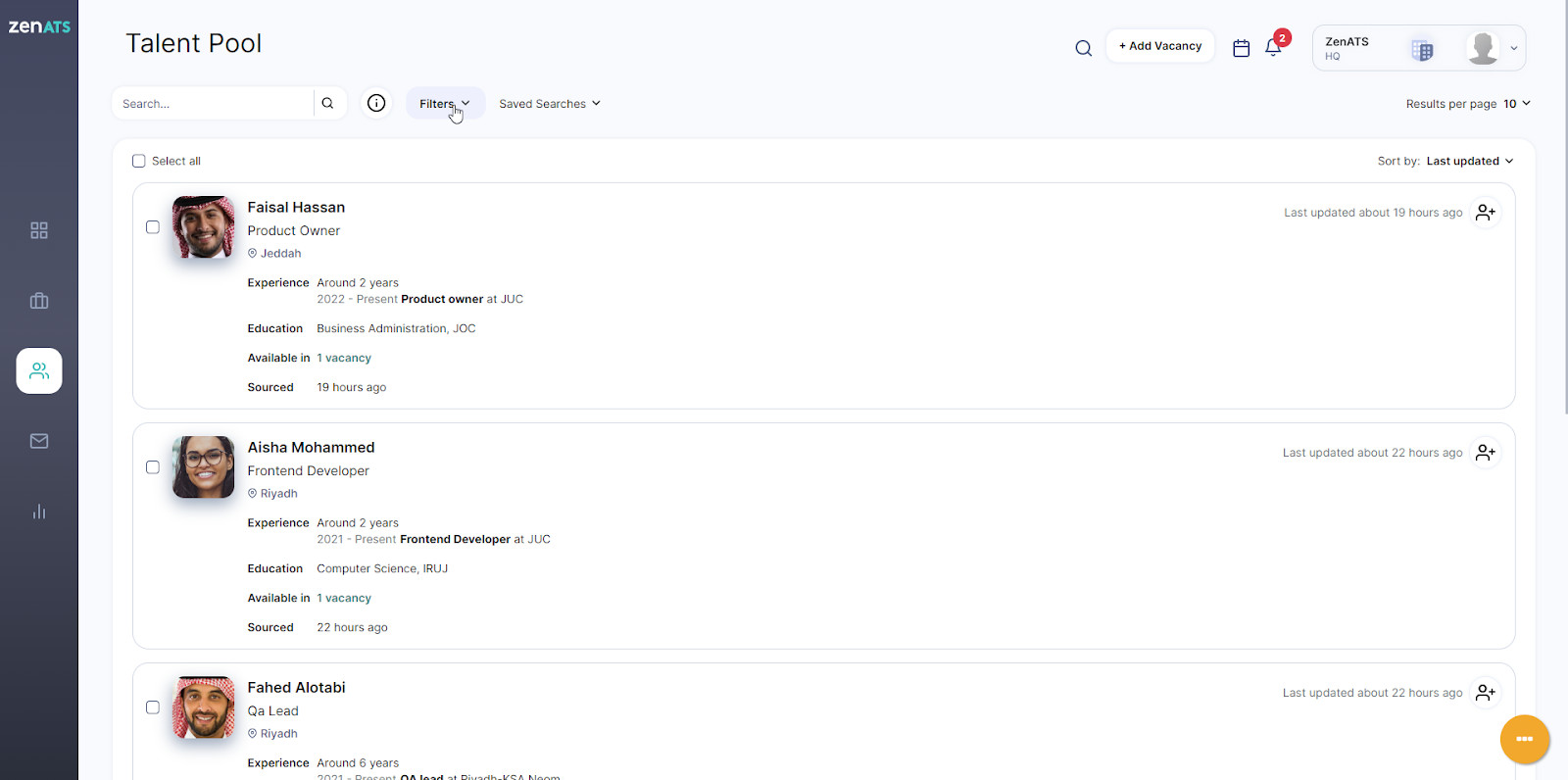Click Business Administration, JOC education text
The width and height of the screenshot is (1568, 780).
[396, 328]
